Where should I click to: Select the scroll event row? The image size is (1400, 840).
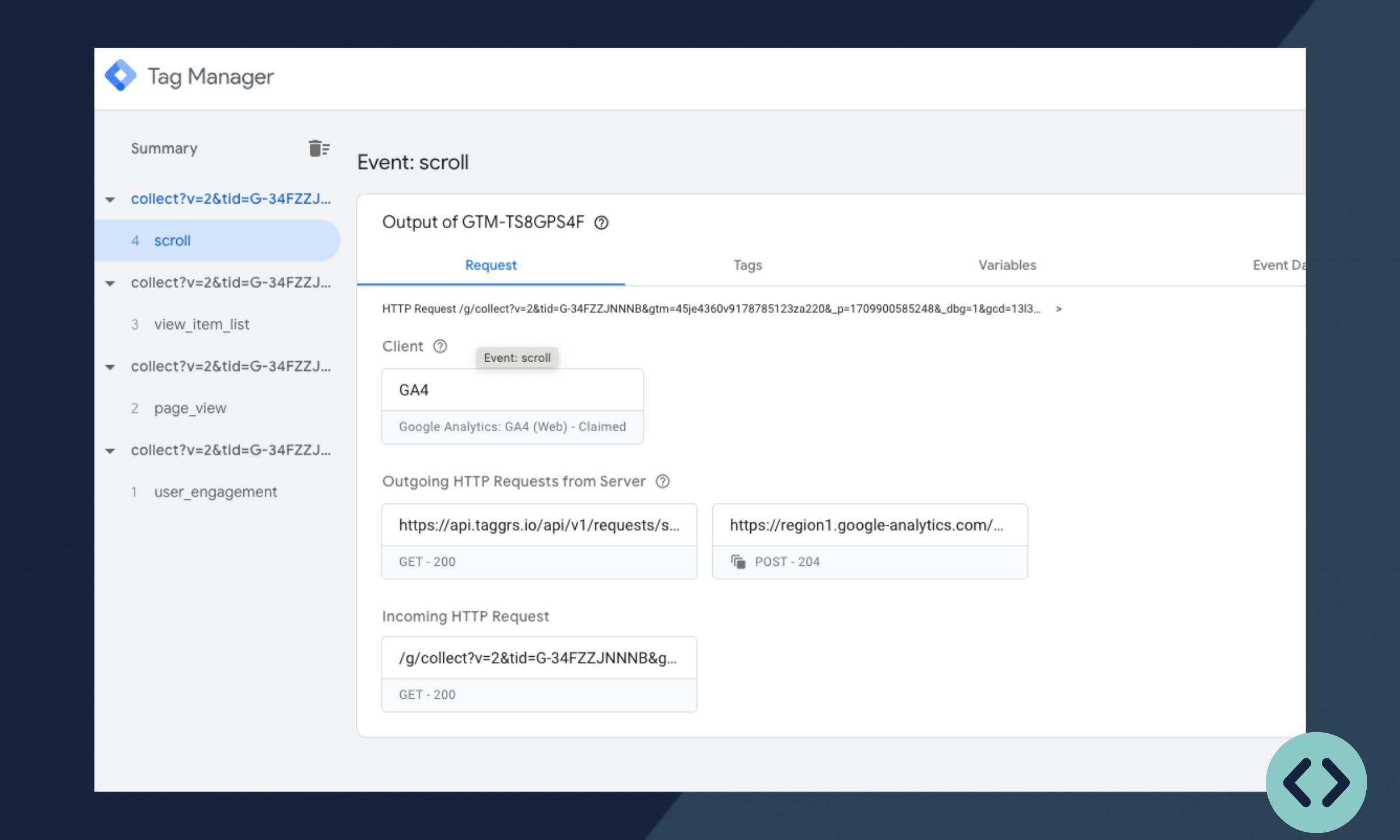click(x=217, y=240)
